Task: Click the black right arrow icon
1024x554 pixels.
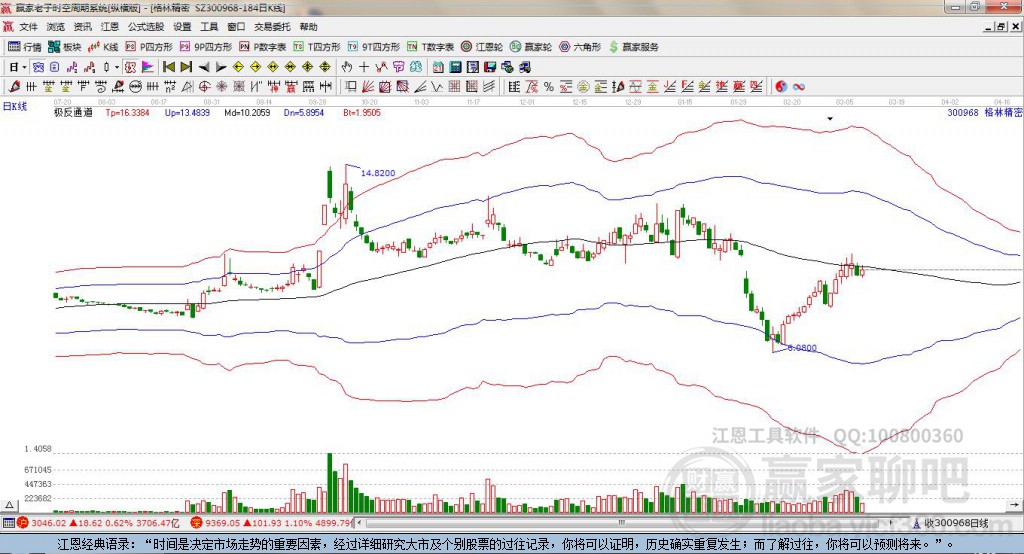Action: pyautogui.click(x=221, y=67)
